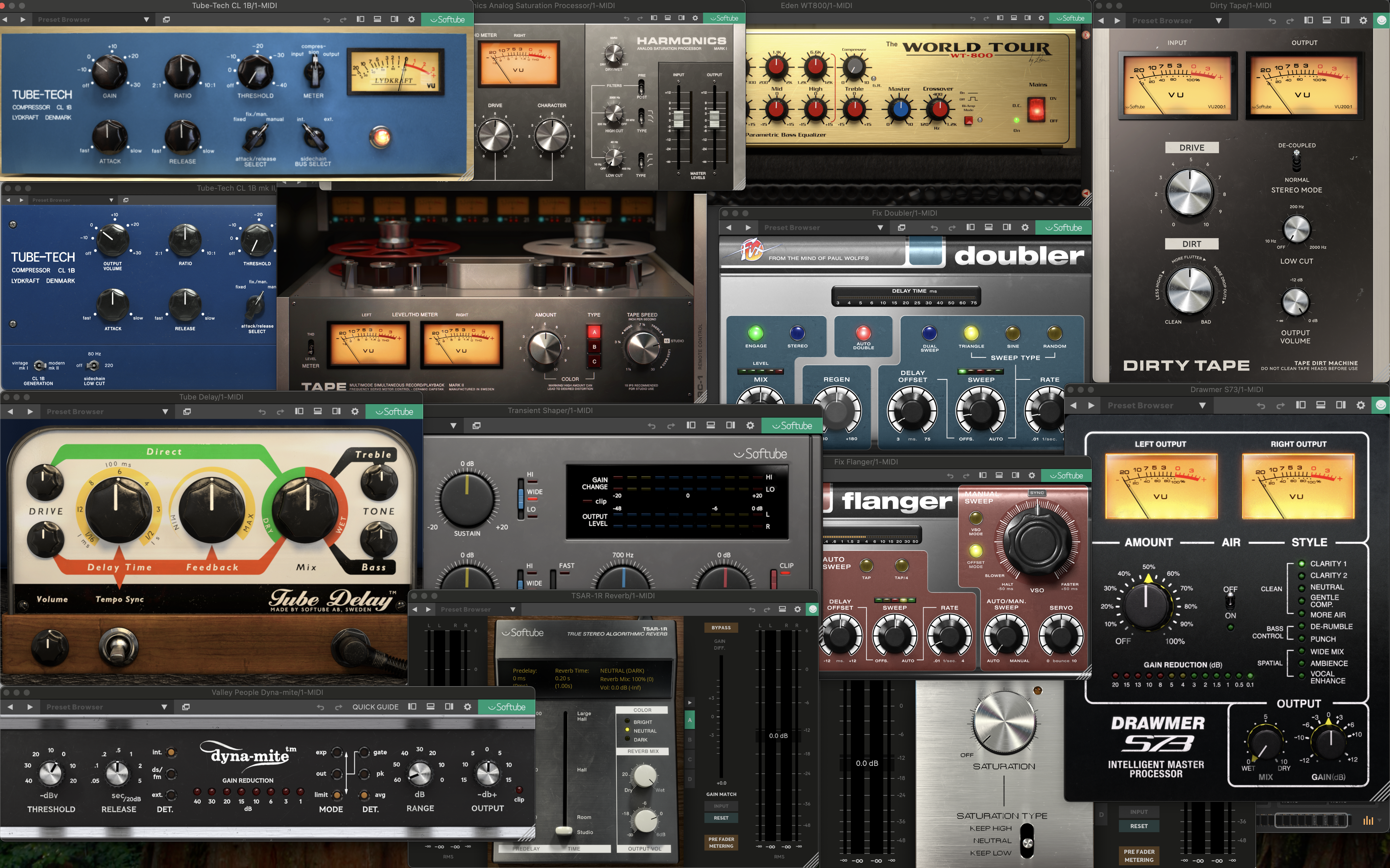The height and width of the screenshot is (868, 1390).
Task: Open Preset Browser dropdown in Dyna-mite
Action: (107, 707)
